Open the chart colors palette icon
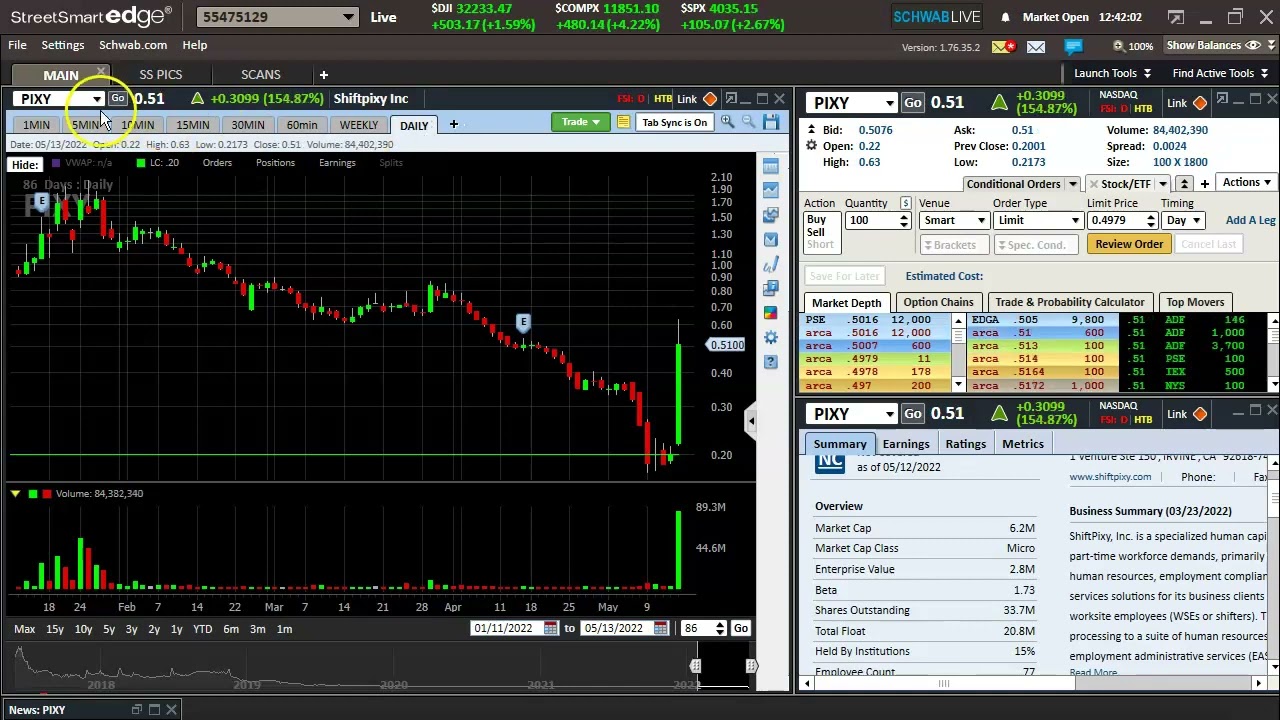The image size is (1280, 720). (x=770, y=312)
